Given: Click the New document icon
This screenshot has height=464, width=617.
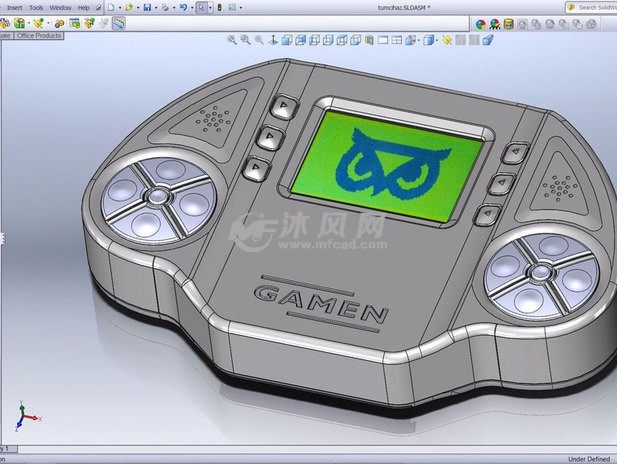Looking at the screenshot, I should coord(110,7).
